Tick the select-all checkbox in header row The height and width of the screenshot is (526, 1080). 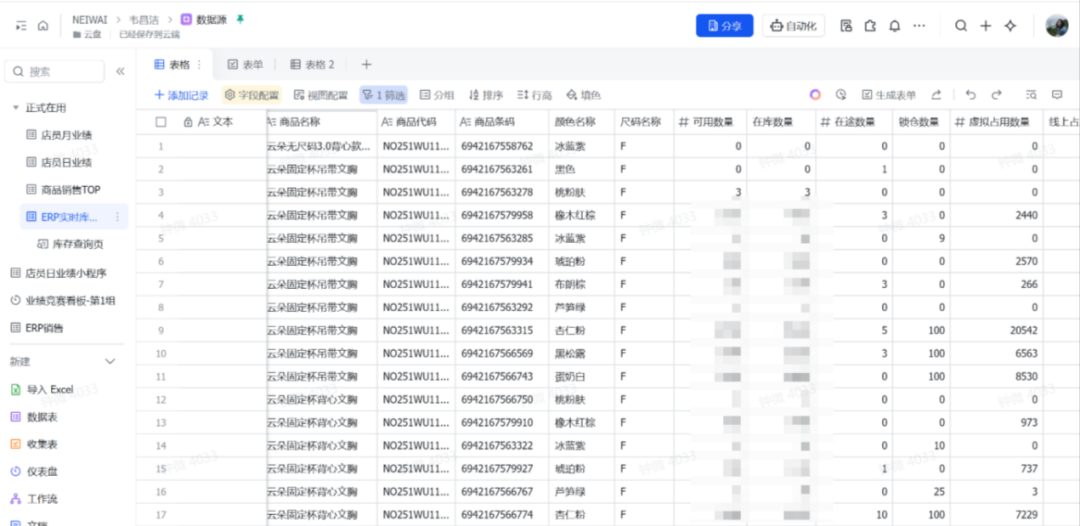click(161, 122)
